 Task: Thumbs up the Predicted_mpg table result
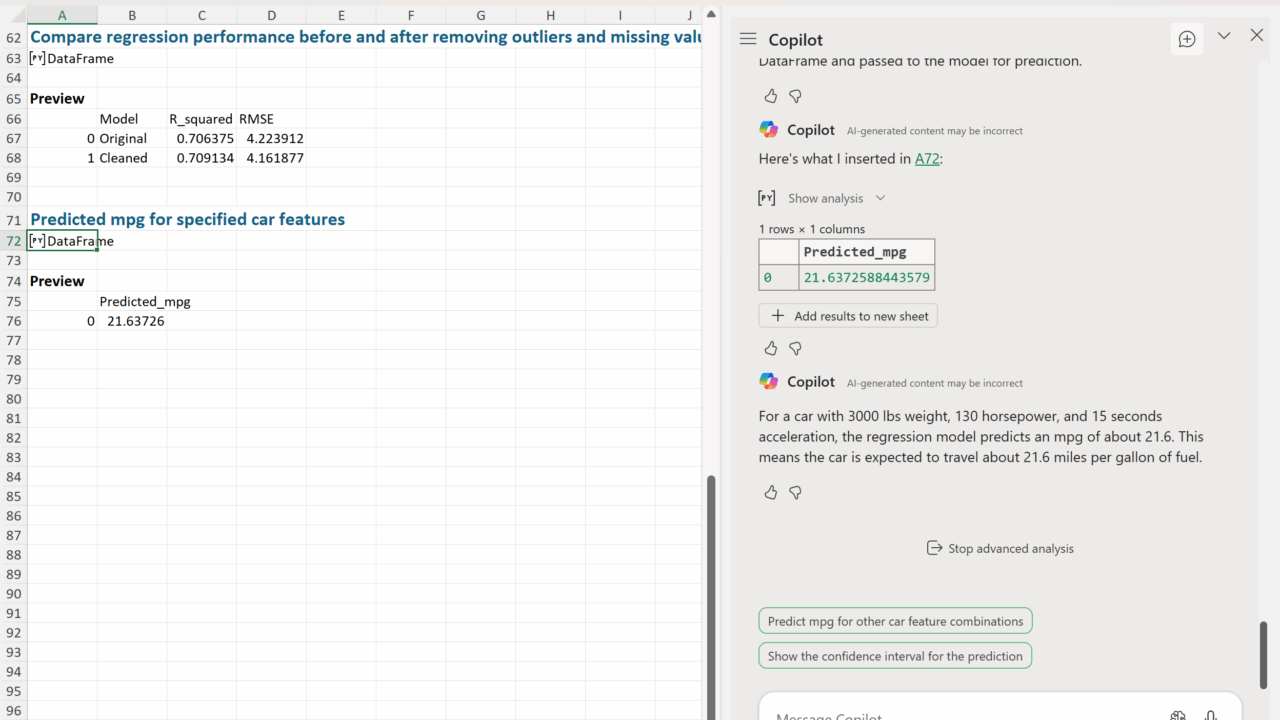tap(770, 348)
